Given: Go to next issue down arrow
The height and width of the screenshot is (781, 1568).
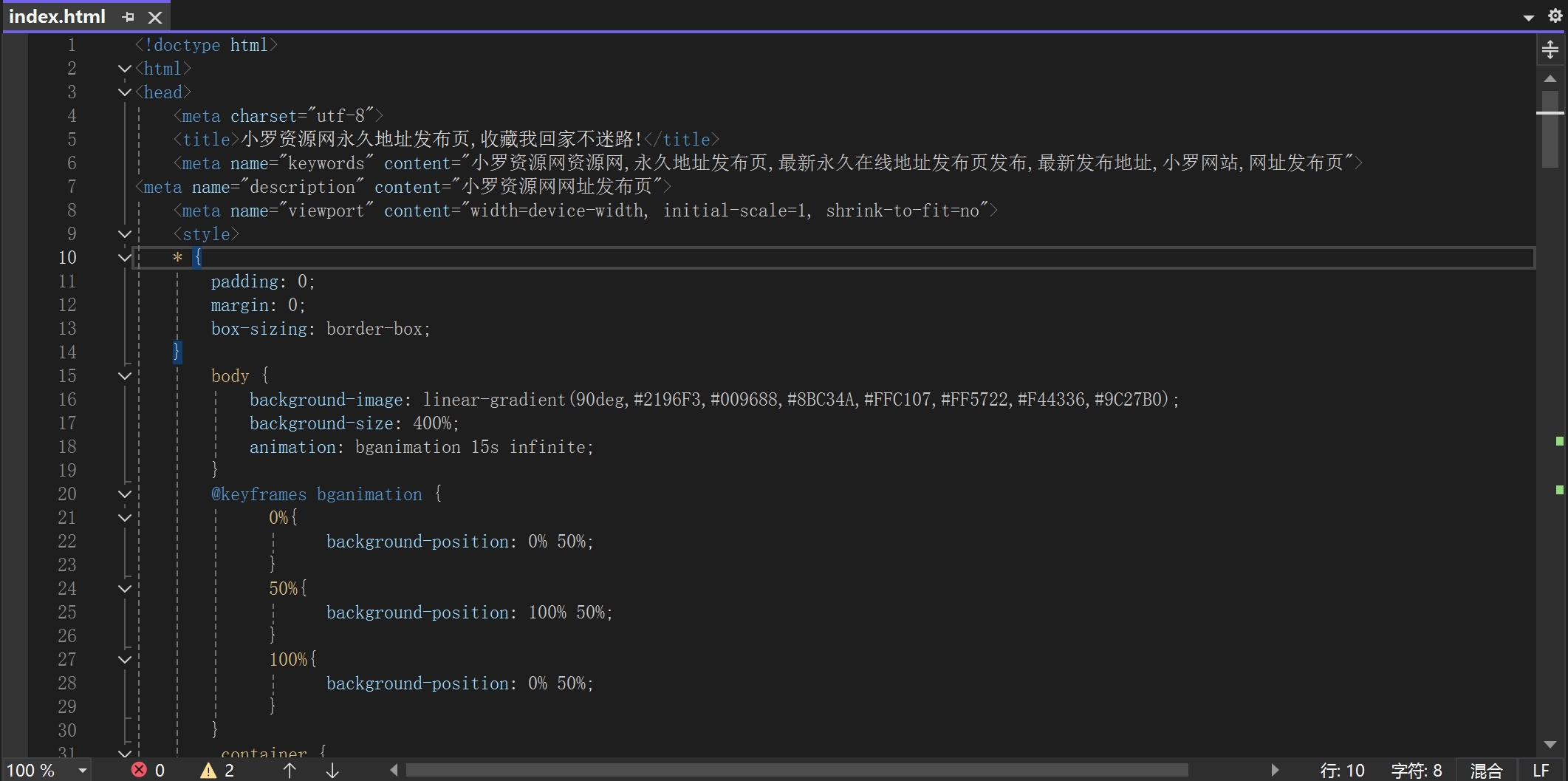Looking at the screenshot, I should (x=332, y=771).
